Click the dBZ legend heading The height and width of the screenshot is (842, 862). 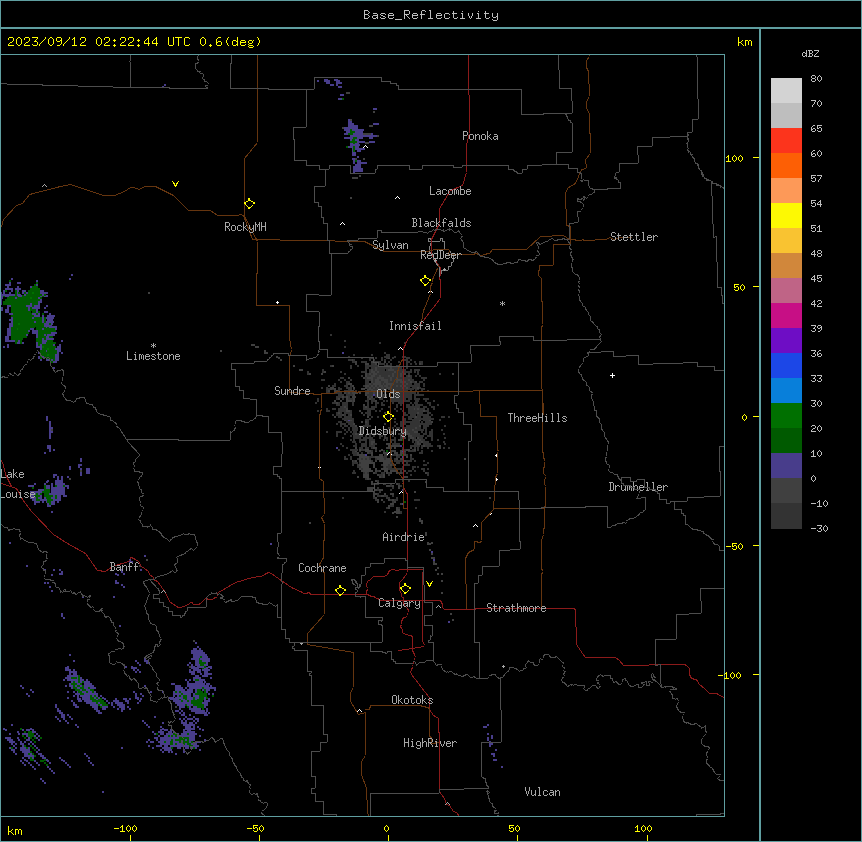(810, 54)
